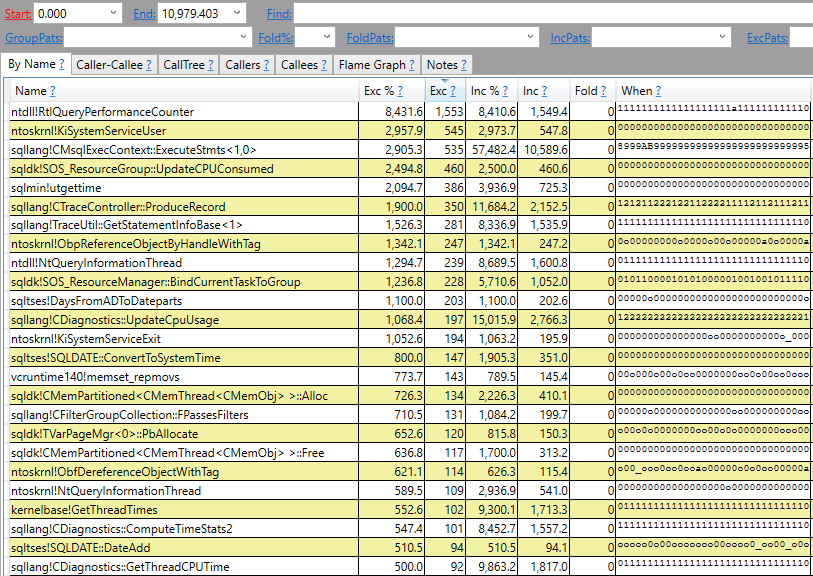The image size is (813, 576).
Task: Open the Start value dropdown
Action: (113, 13)
